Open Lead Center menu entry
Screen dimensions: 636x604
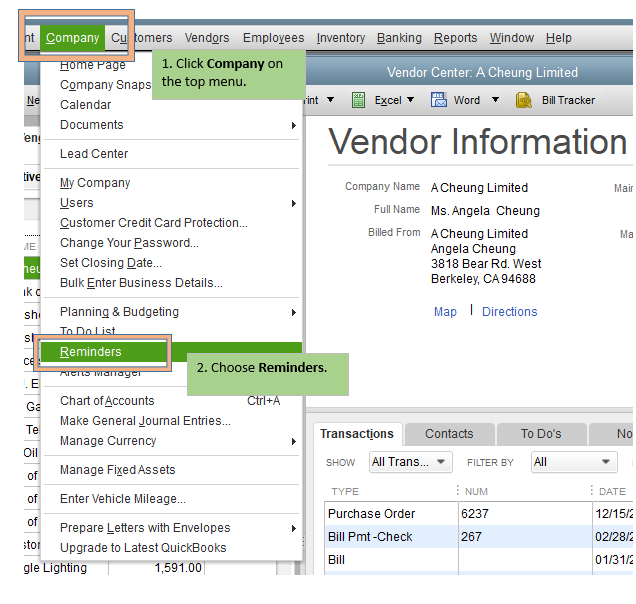click(x=94, y=154)
